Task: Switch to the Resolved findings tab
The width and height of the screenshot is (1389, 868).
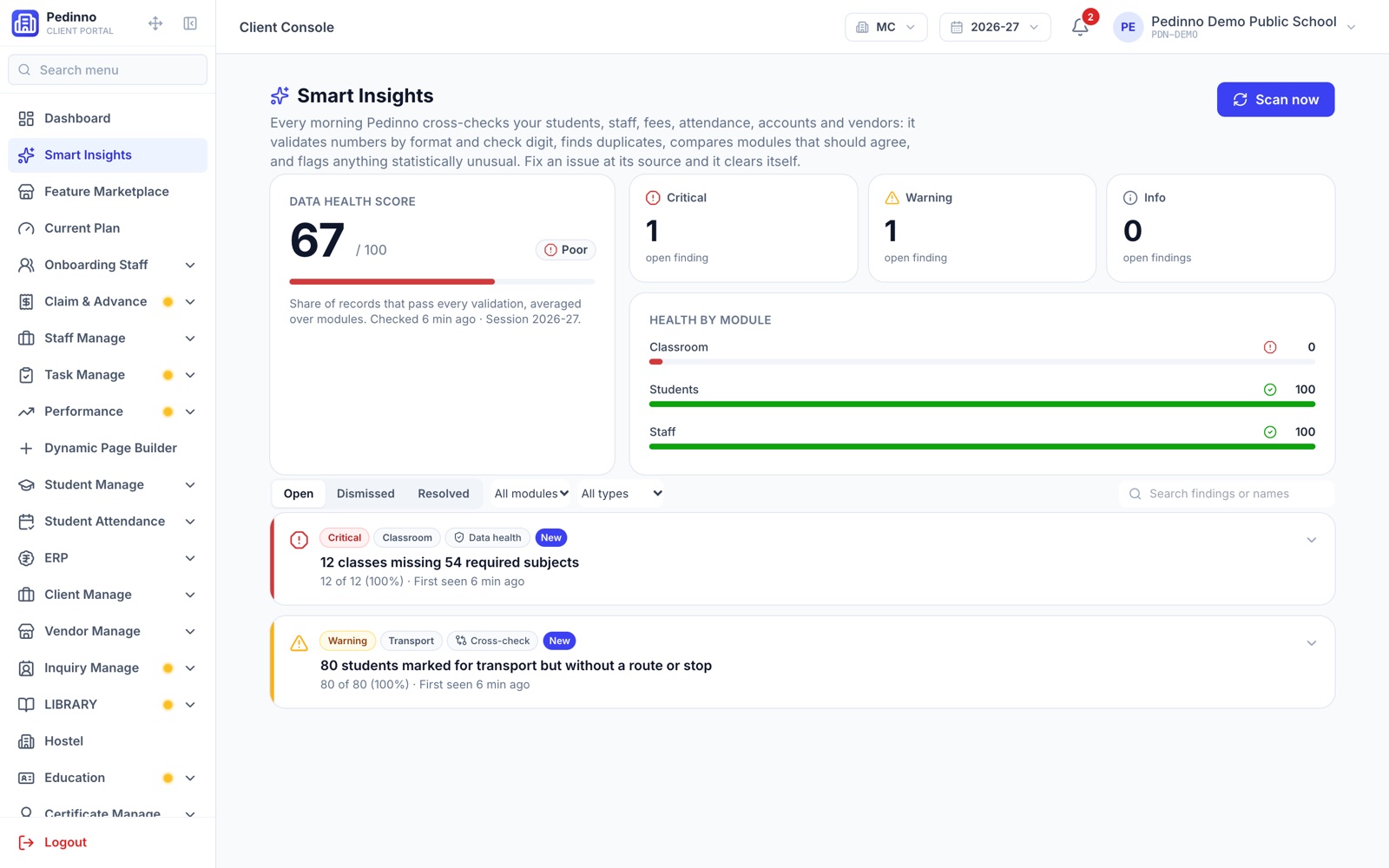Action: click(444, 494)
